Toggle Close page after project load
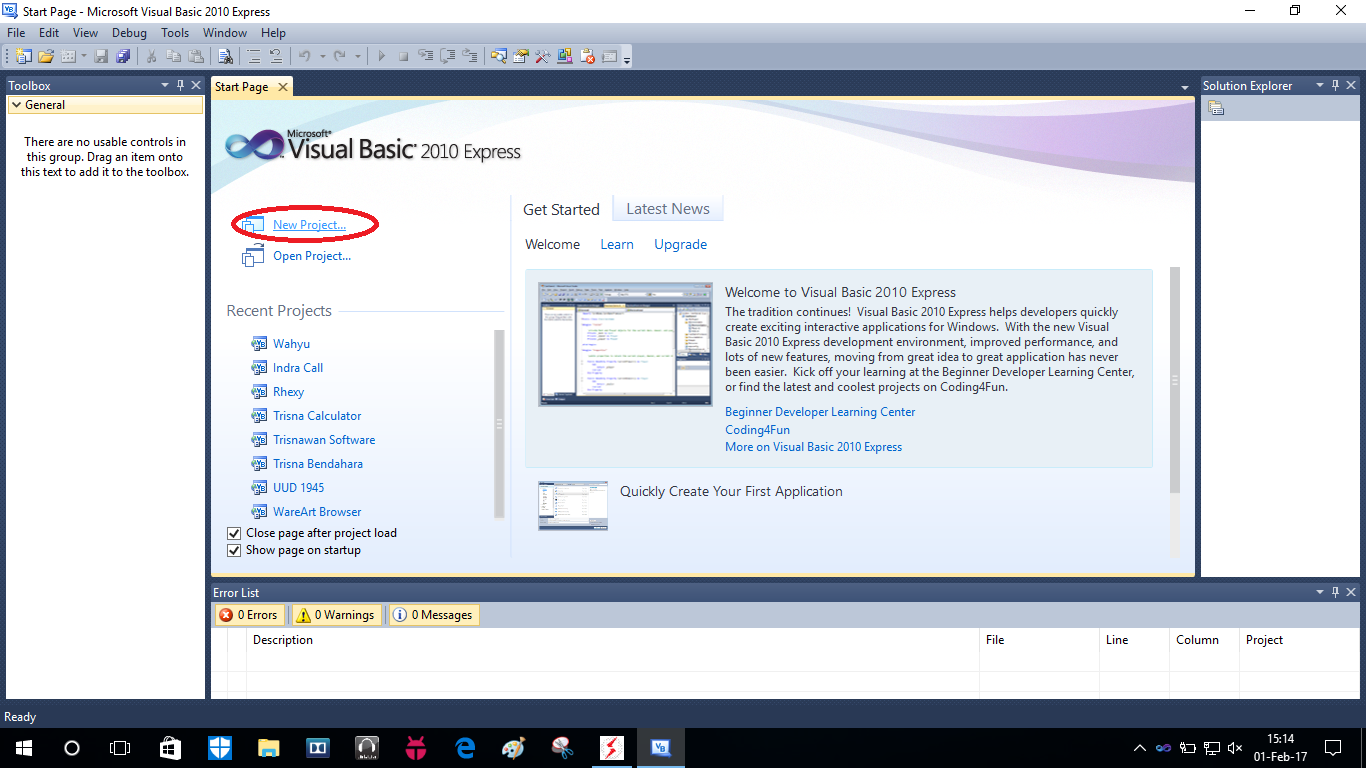Image resolution: width=1366 pixels, height=768 pixels. (234, 533)
